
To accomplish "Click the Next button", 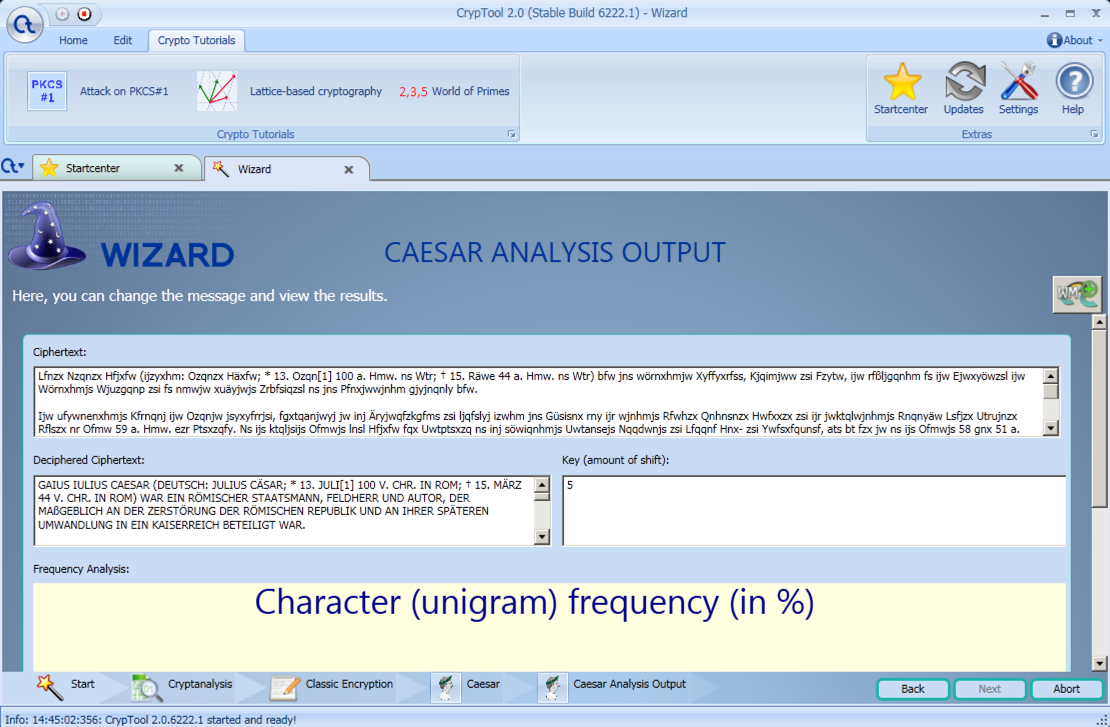I will 990,689.
